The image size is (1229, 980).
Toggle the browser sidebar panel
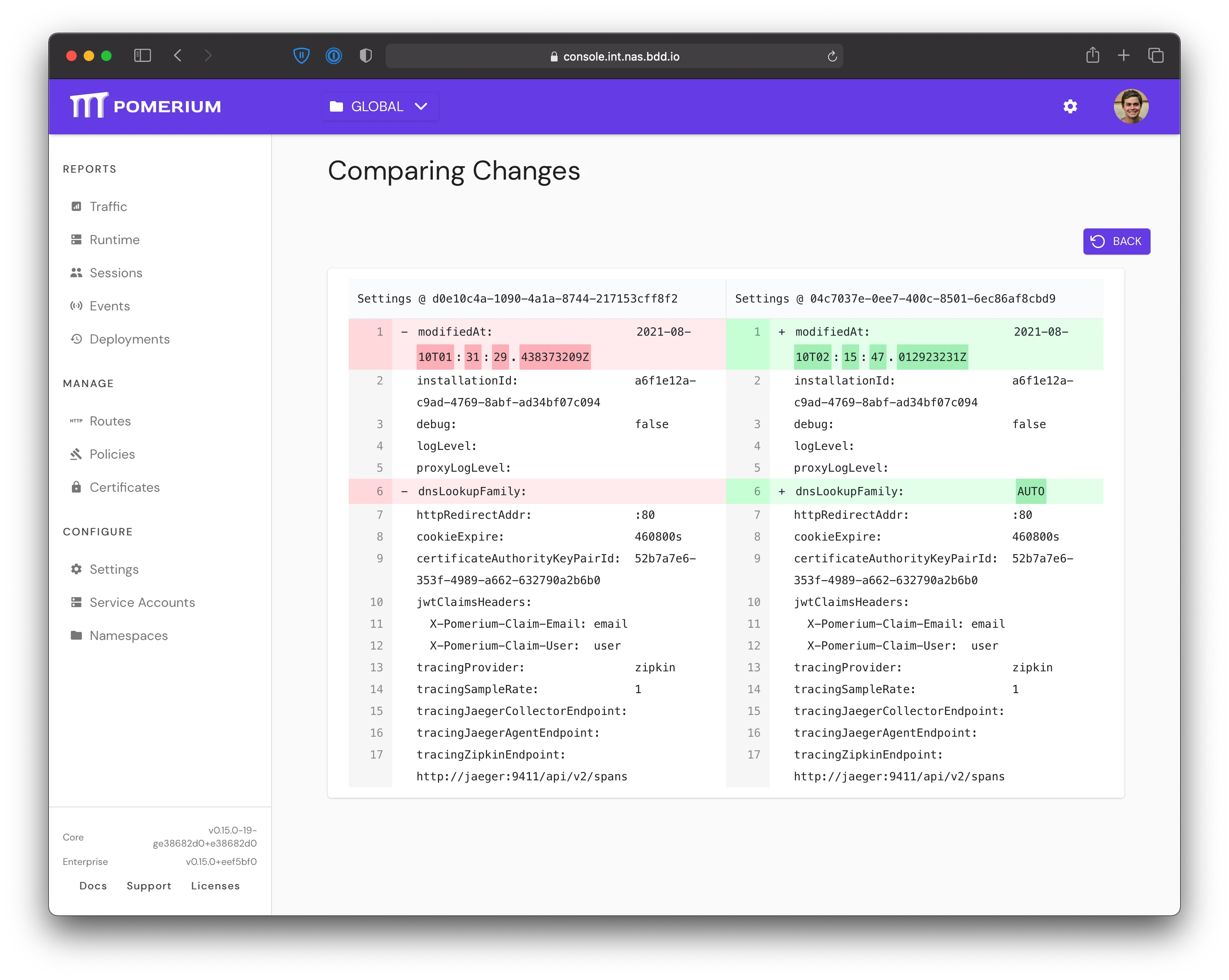point(142,55)
